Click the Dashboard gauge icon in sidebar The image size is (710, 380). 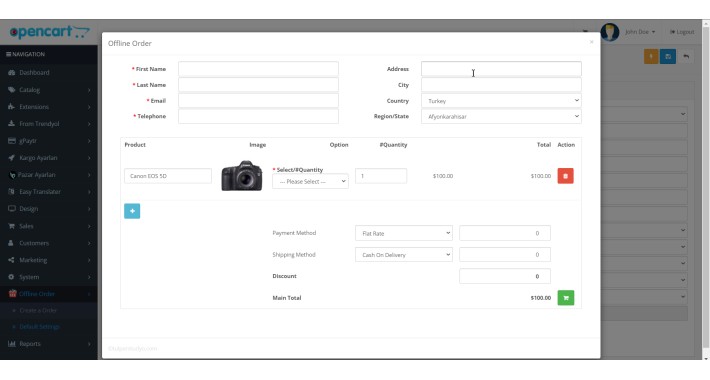point(11,72)
